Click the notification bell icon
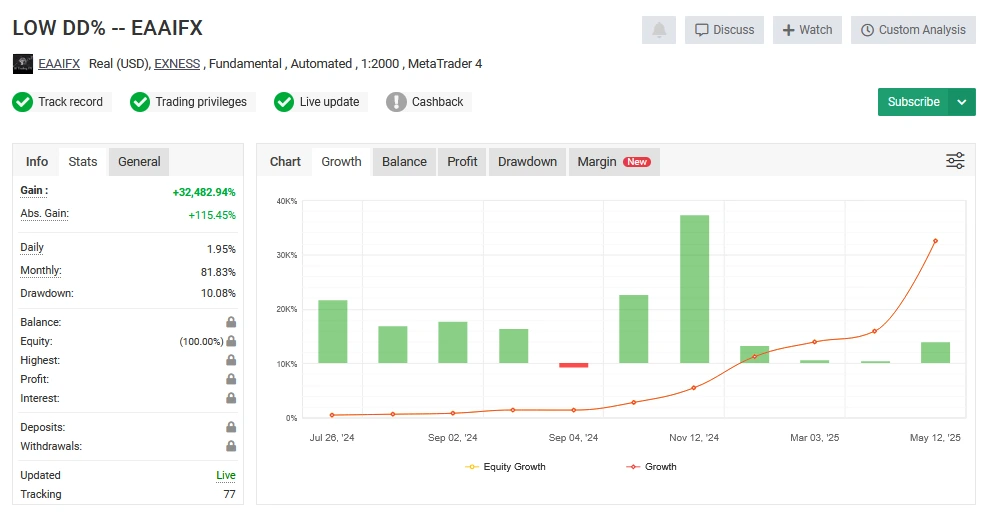The width and height of the screenshot is (986, 515). [x=659, y=30]
